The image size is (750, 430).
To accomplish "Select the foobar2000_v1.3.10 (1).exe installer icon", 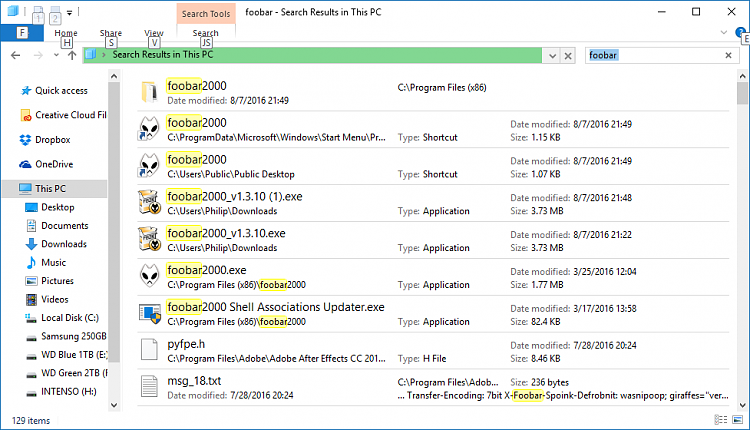I will [149, 202].
